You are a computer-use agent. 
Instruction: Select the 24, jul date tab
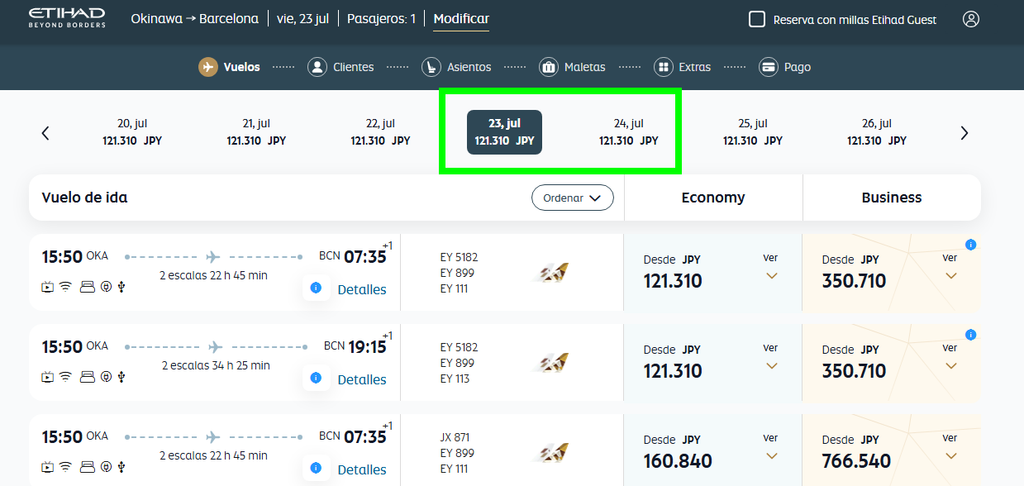pyautogui.click(x=628, y=132)
